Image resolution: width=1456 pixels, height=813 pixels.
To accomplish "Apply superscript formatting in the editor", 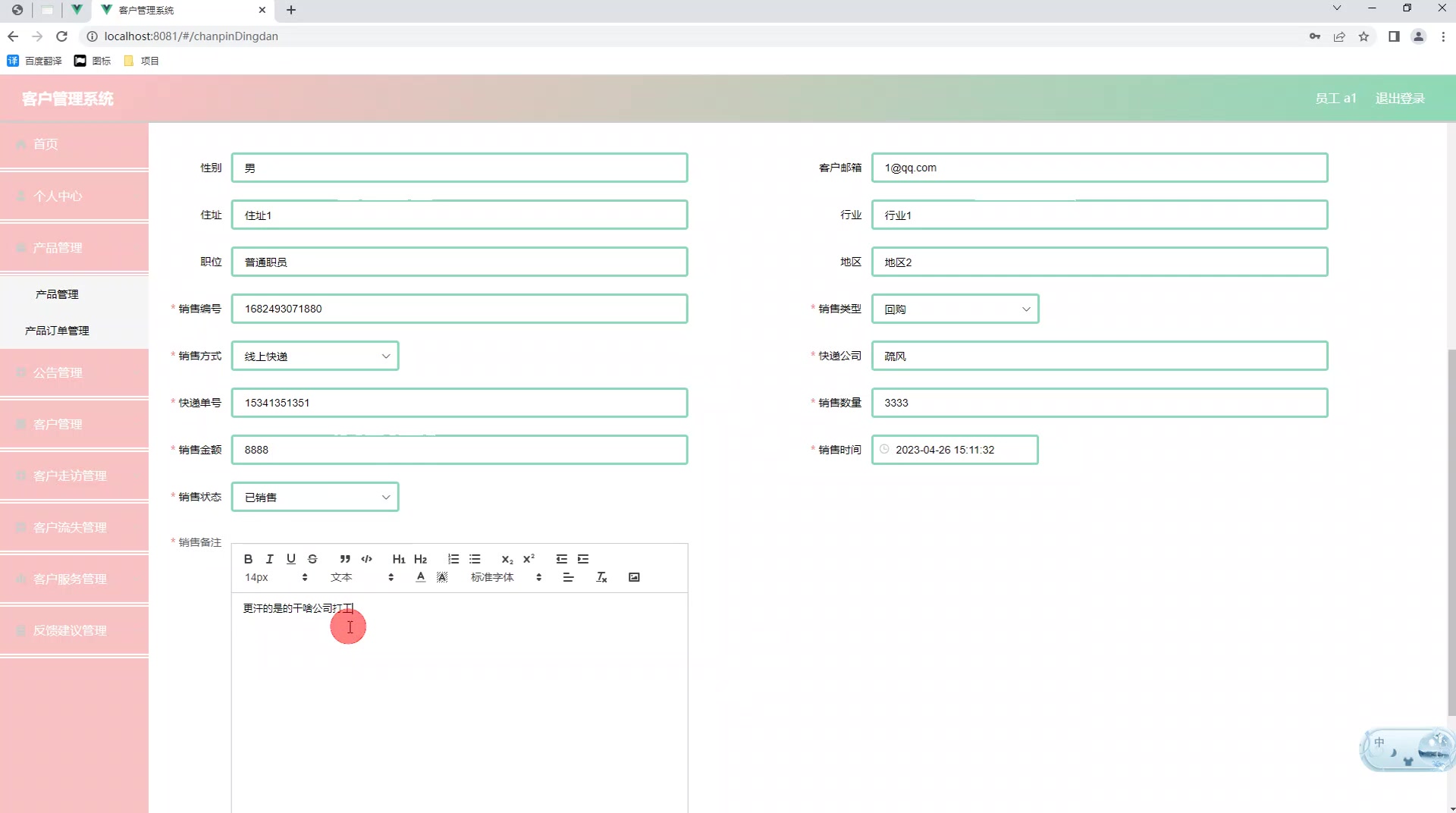I will tap(529, 559).
